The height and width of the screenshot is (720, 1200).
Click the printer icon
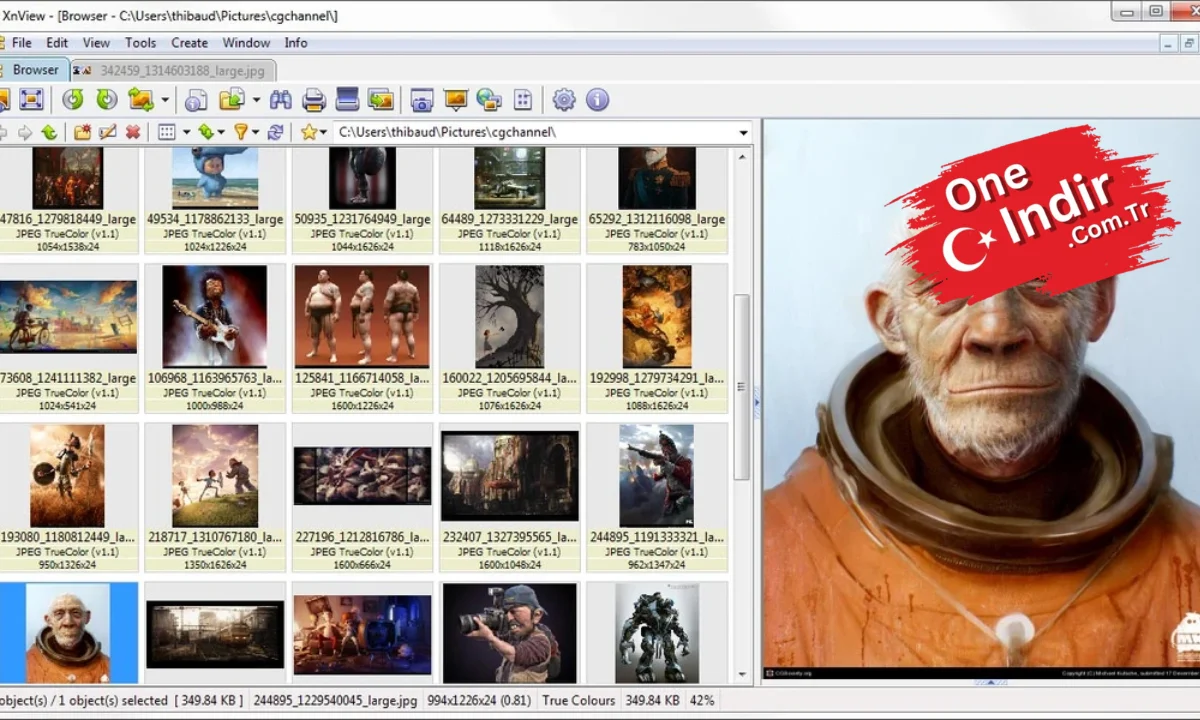click(314, 99)
